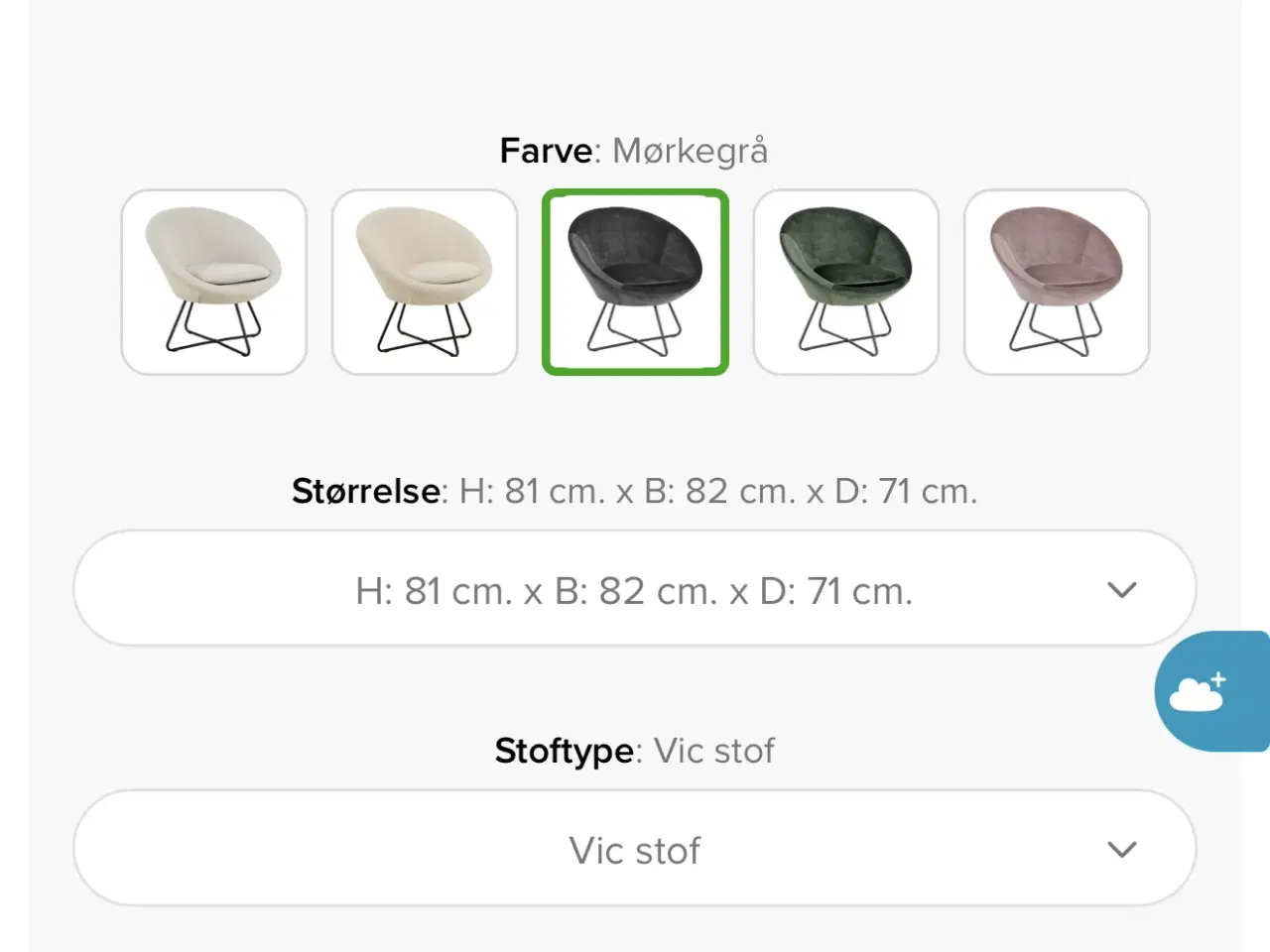Click the dimensions text beside the Størrelse label
Screen dimensions: 1270x952
pyautogui.click(x=718, y=491)
